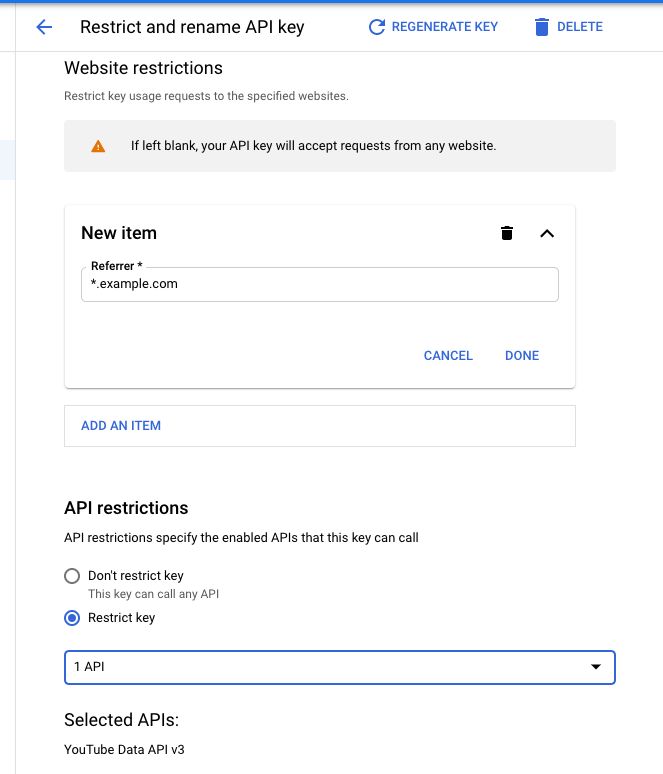
Task: Go back using the left arrow icon
Action: 44,27
